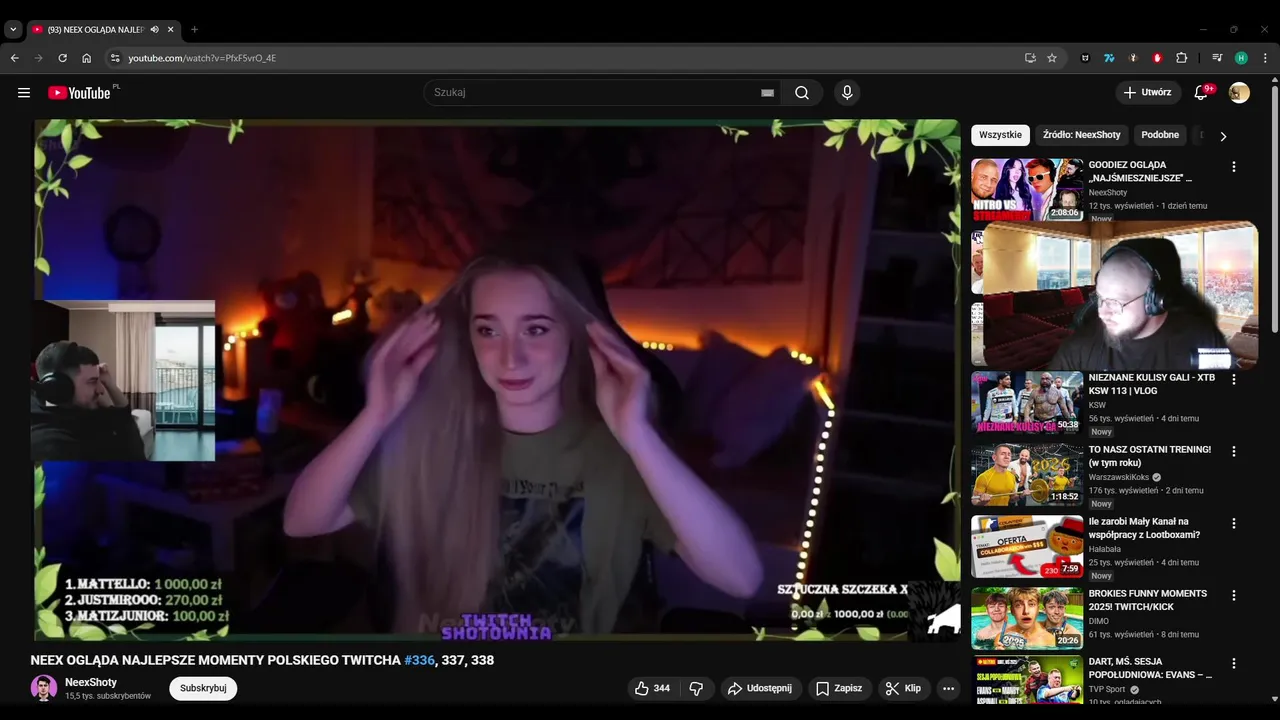Open options menu for DART, MŚ video

1233,664
